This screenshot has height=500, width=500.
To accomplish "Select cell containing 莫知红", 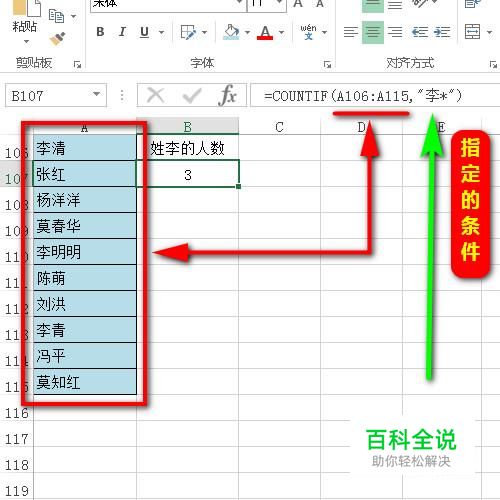I will click(x=85, y=382).
